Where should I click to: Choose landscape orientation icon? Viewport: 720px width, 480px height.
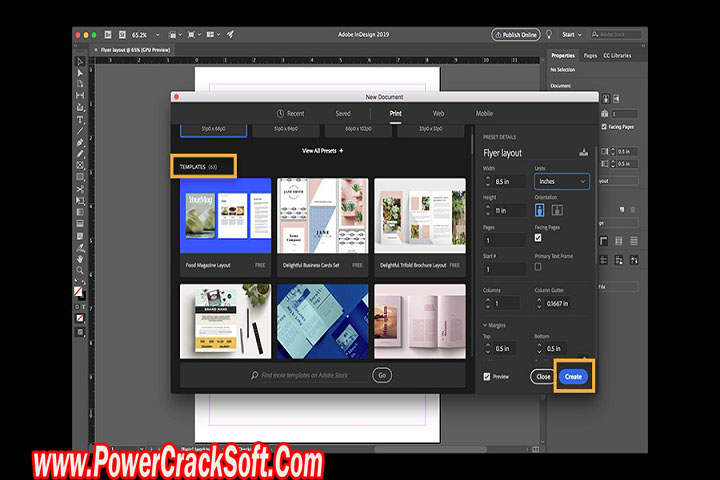tap(555, 211)
